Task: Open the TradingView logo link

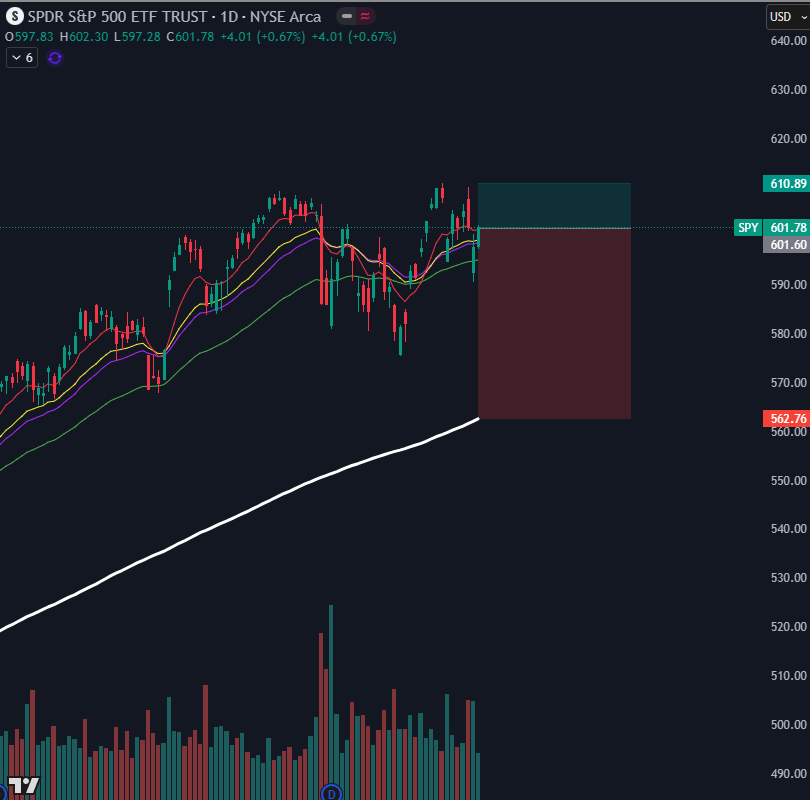Action: click(x=24, y=786)
